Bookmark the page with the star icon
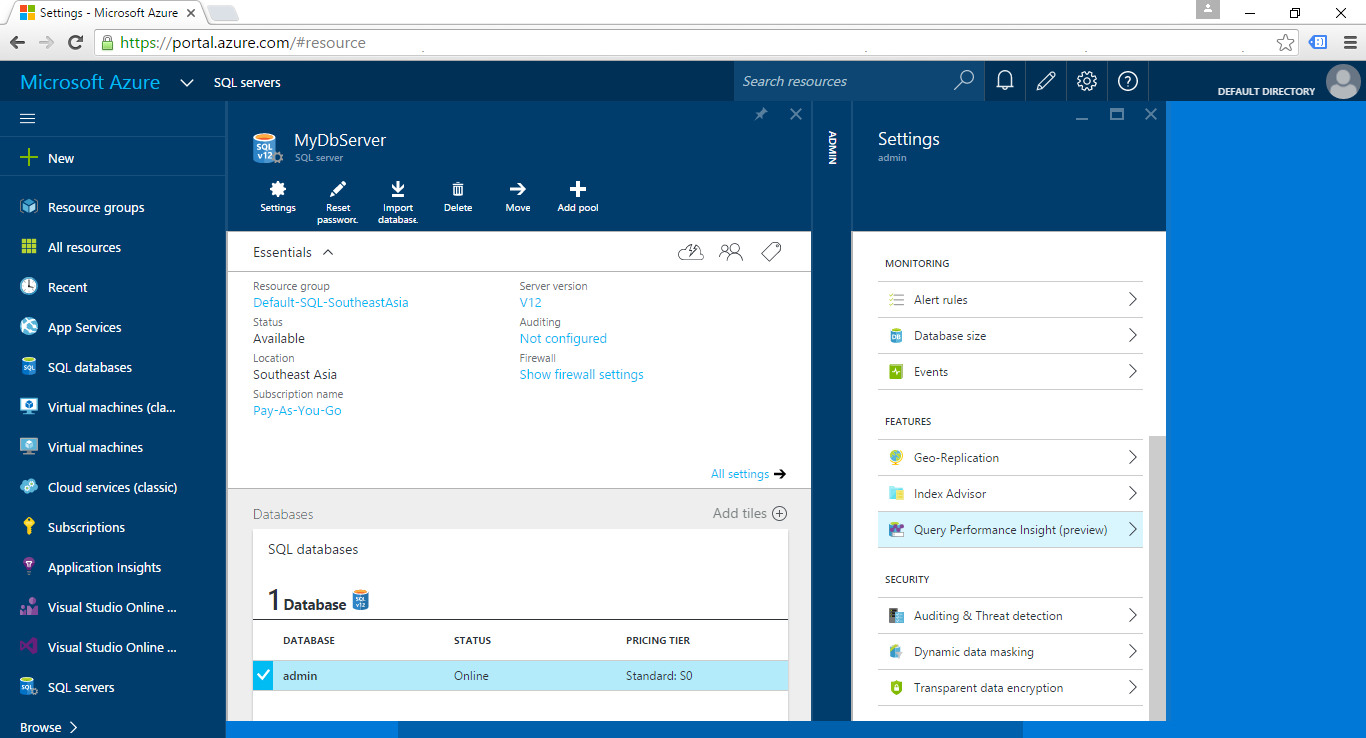 pyautogui.click(x=1285, y=43)
